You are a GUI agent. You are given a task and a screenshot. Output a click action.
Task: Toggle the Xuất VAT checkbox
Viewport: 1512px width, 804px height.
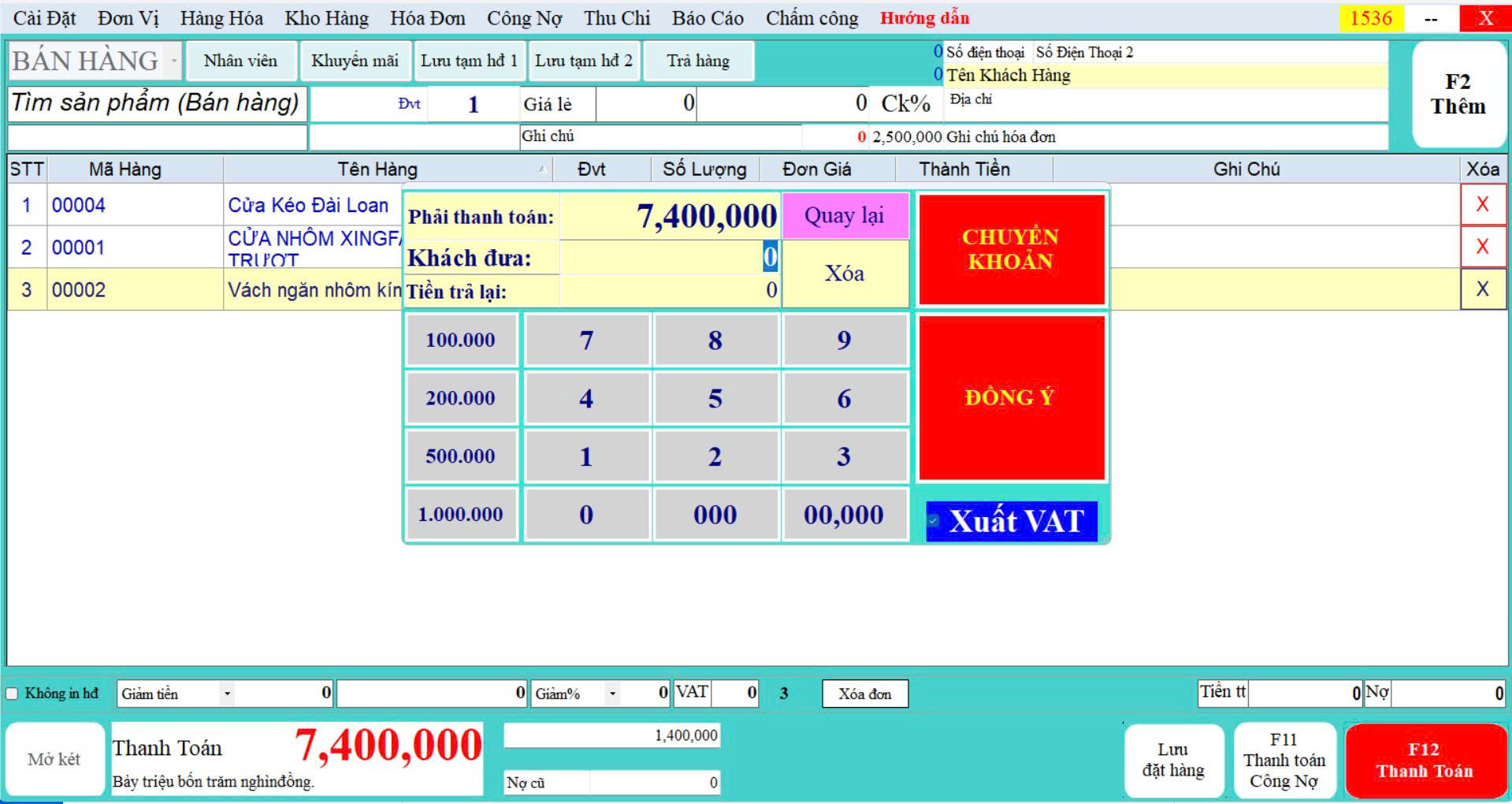(x=934, y=521)
